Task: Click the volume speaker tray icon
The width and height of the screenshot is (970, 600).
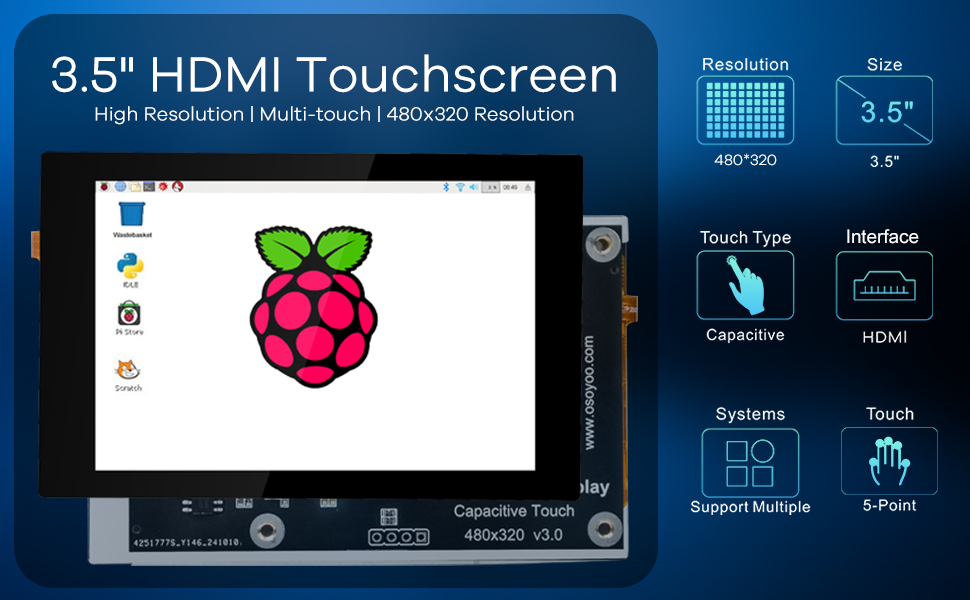Action: pos(473,187)
